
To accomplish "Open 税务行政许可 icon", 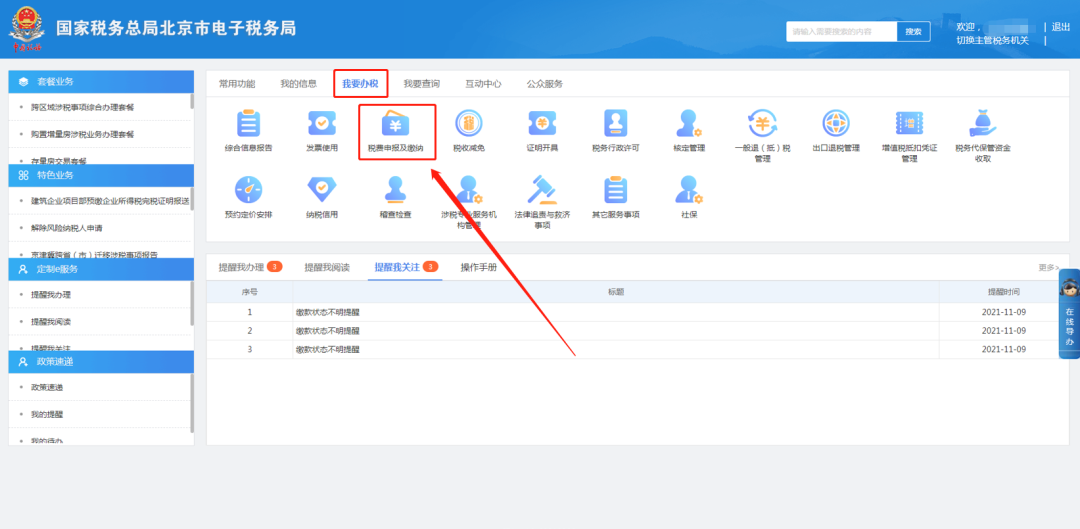I will (616, 123).
